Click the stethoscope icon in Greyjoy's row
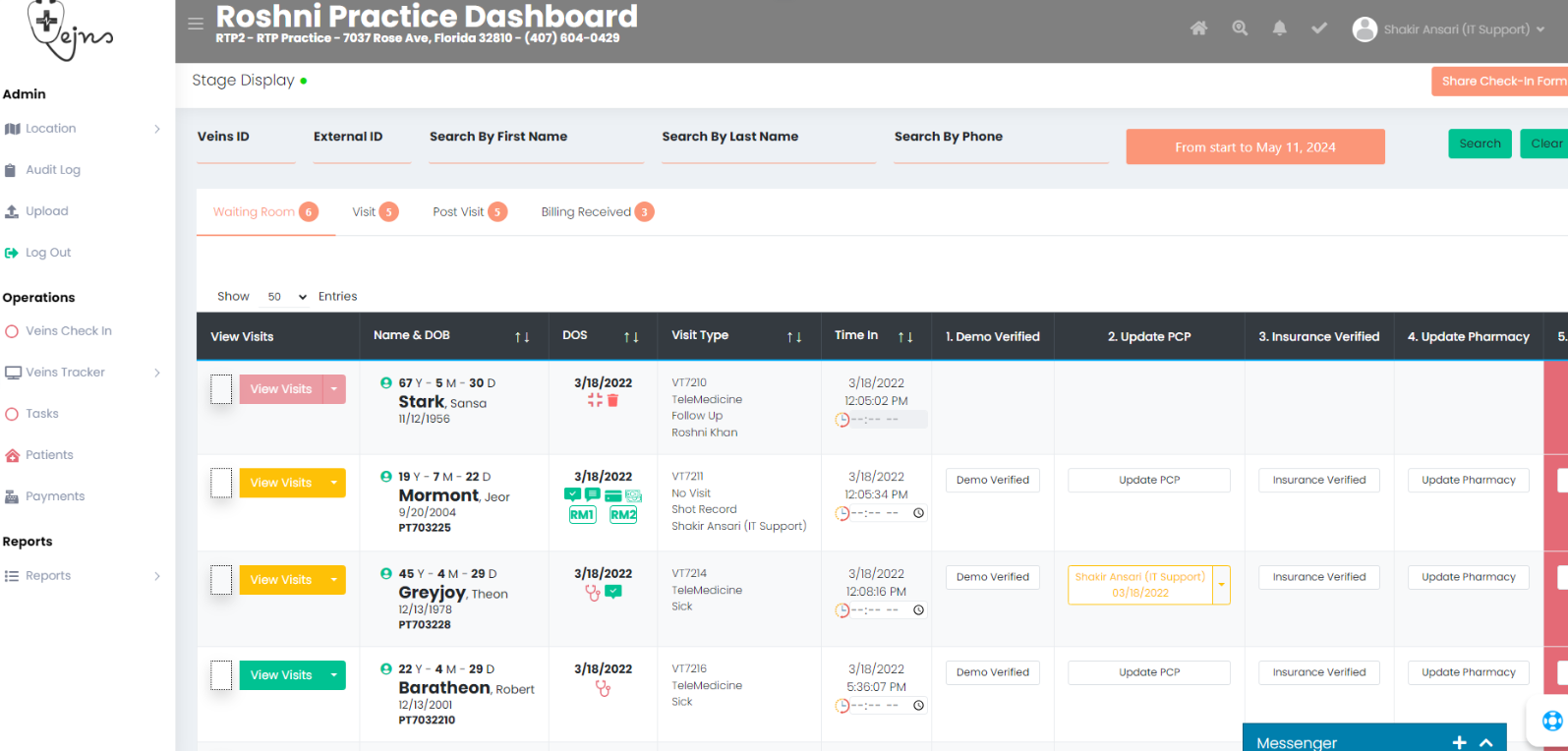The height and width of the screenshot is (751, 1568). 593,593
